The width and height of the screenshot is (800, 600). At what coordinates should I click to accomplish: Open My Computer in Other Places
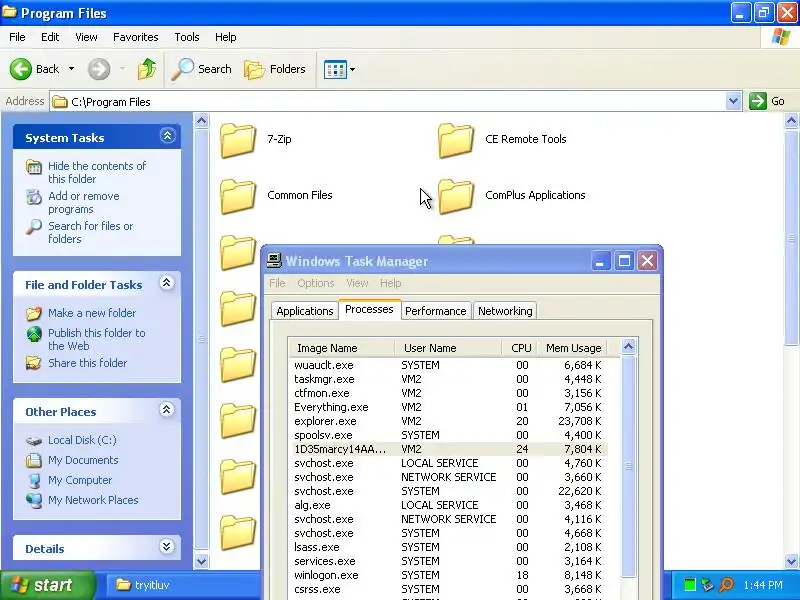coord(80,480)
